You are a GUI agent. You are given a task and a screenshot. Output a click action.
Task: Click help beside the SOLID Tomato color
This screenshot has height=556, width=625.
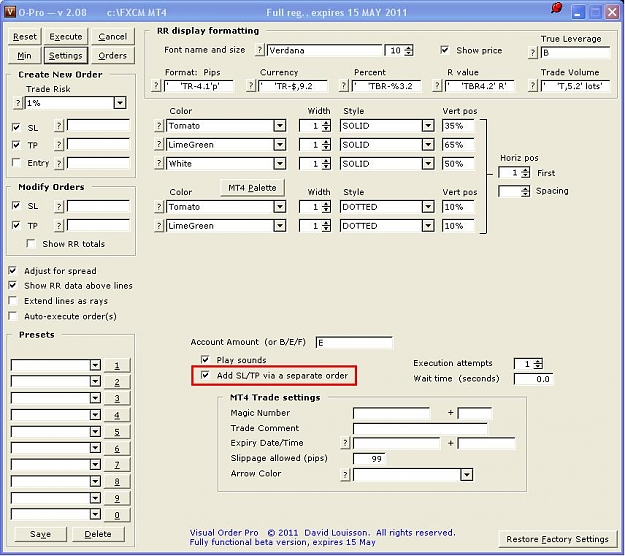pos(159,126)
